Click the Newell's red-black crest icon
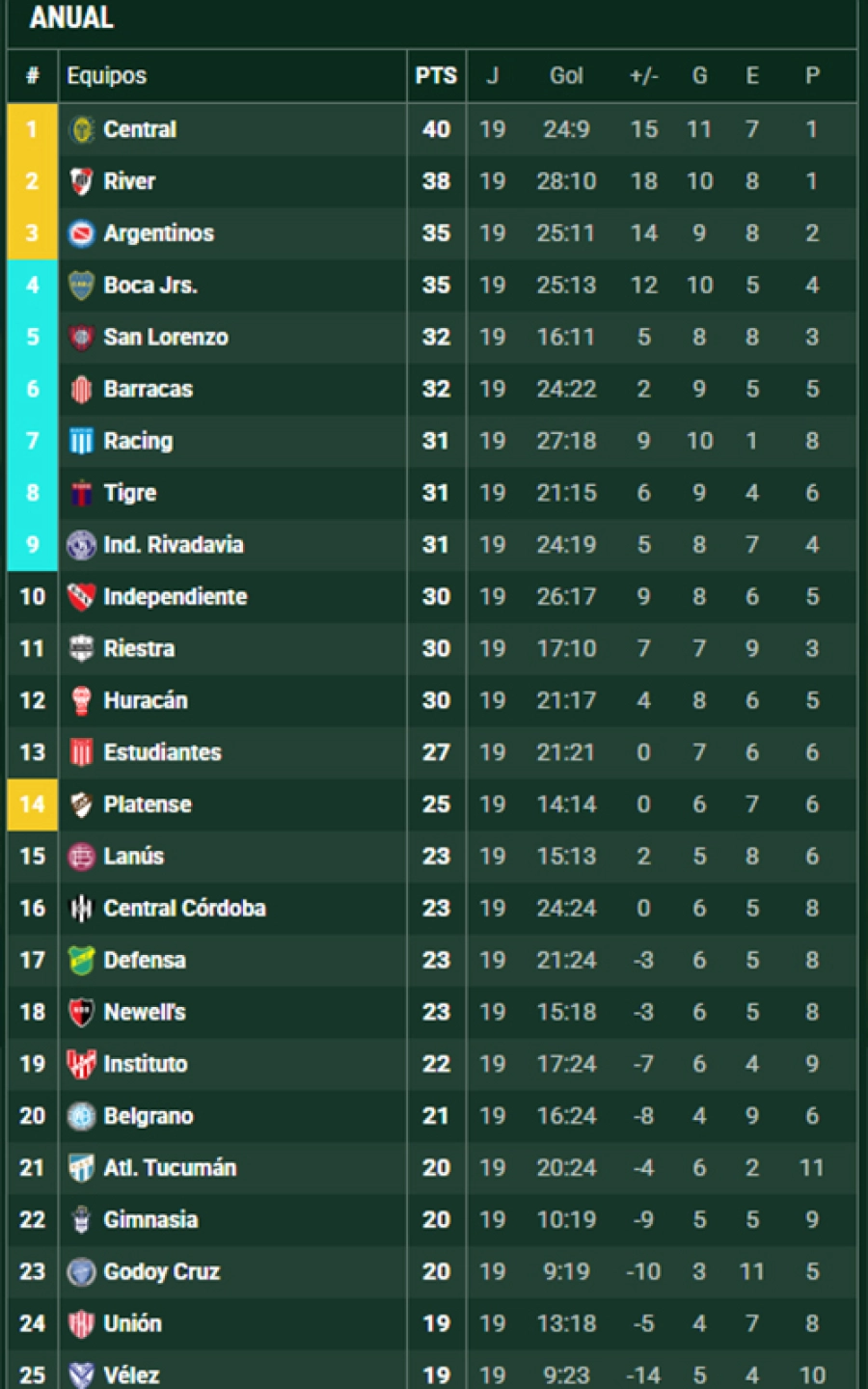This screenshot has height=1389, width=868. pos(81,1012)
